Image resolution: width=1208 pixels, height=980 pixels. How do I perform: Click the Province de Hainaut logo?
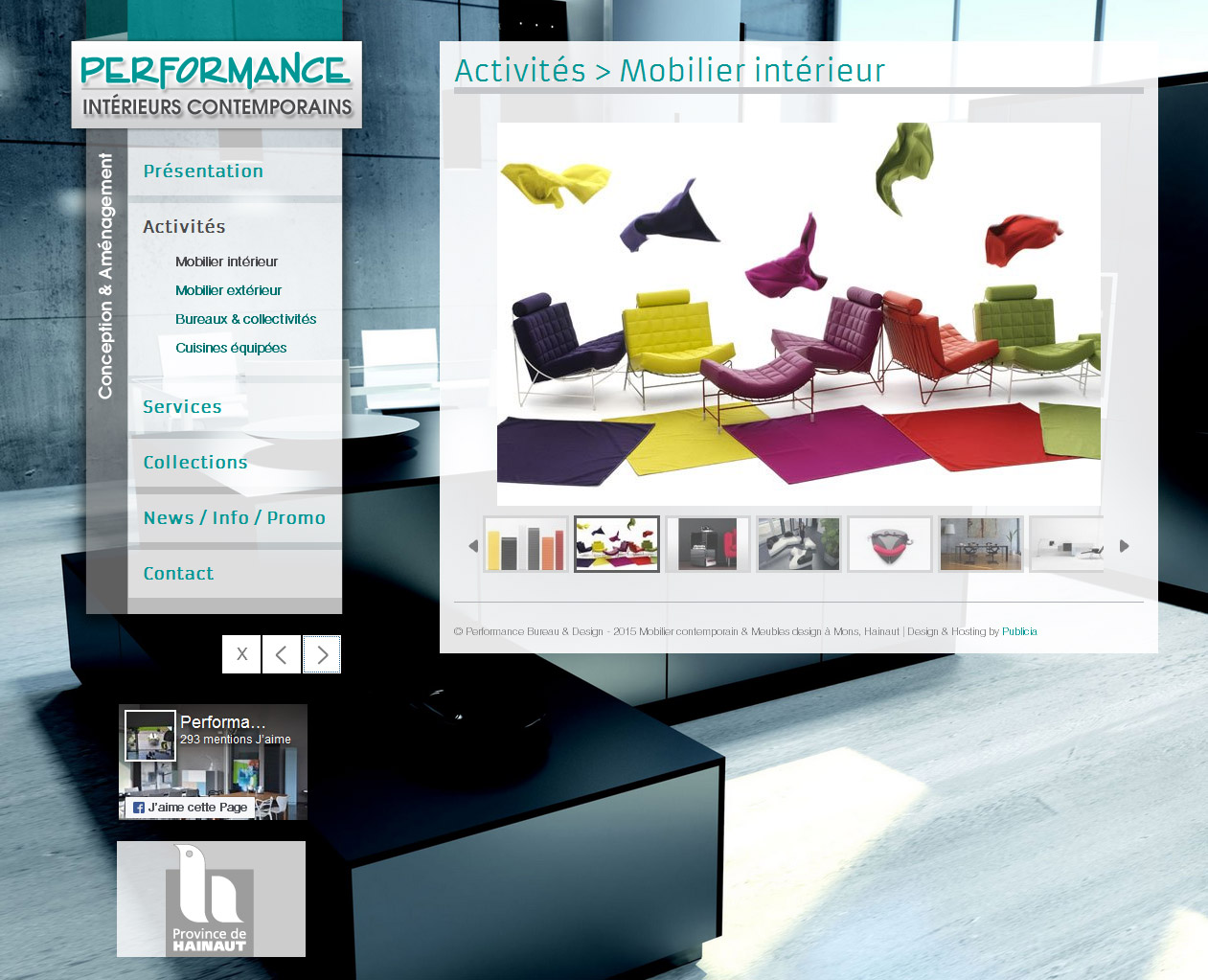click(x=211, y=899)
